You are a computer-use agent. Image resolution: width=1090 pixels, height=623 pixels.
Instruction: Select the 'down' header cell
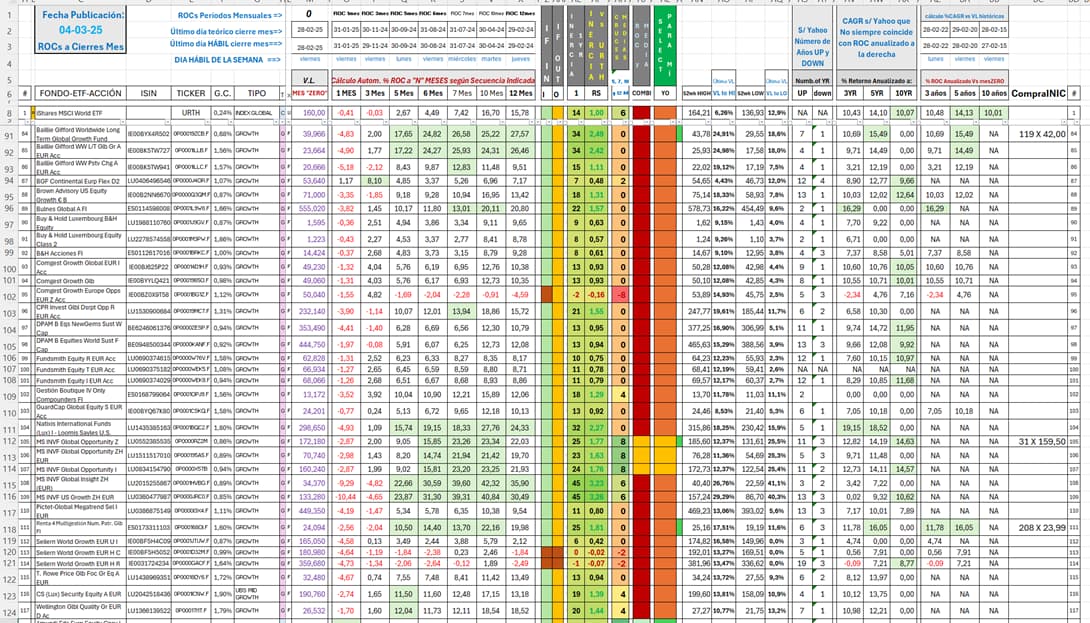[822, 93]
